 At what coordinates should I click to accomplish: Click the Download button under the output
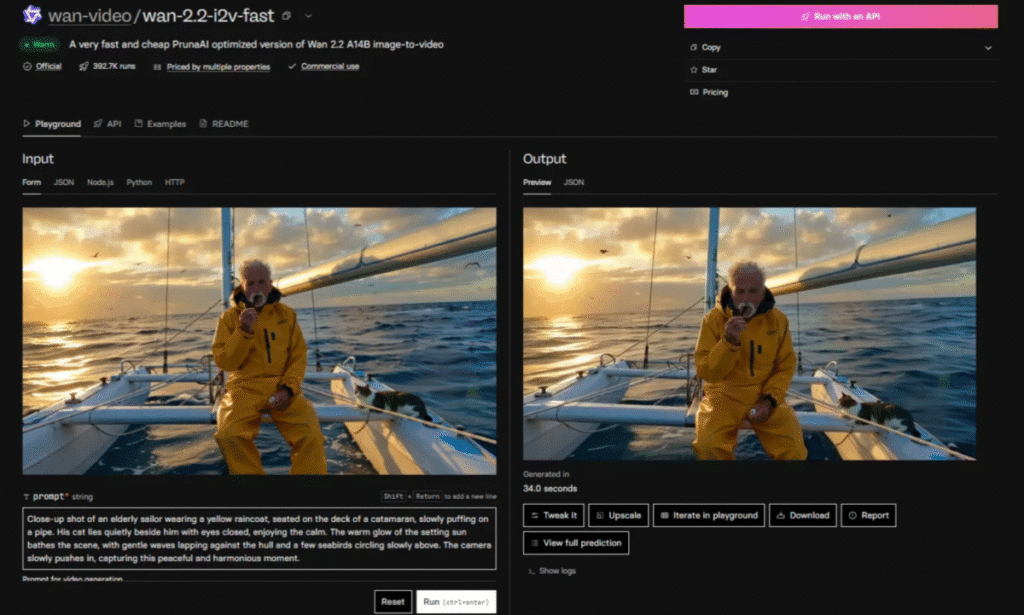[x=802, y=515]
